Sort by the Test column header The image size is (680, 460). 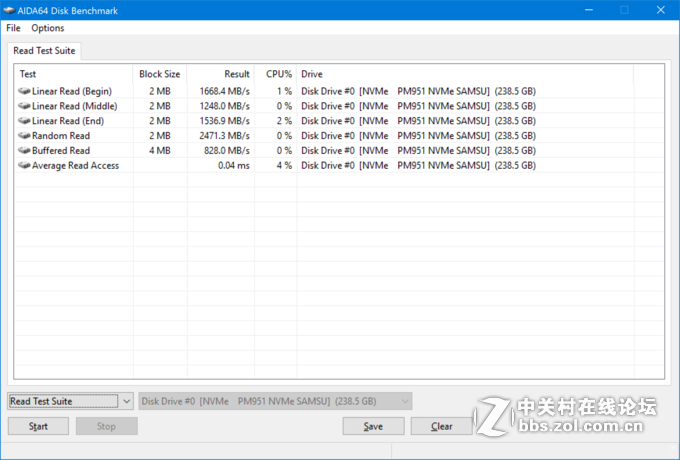pyautogui.click(x=74, y=74)
